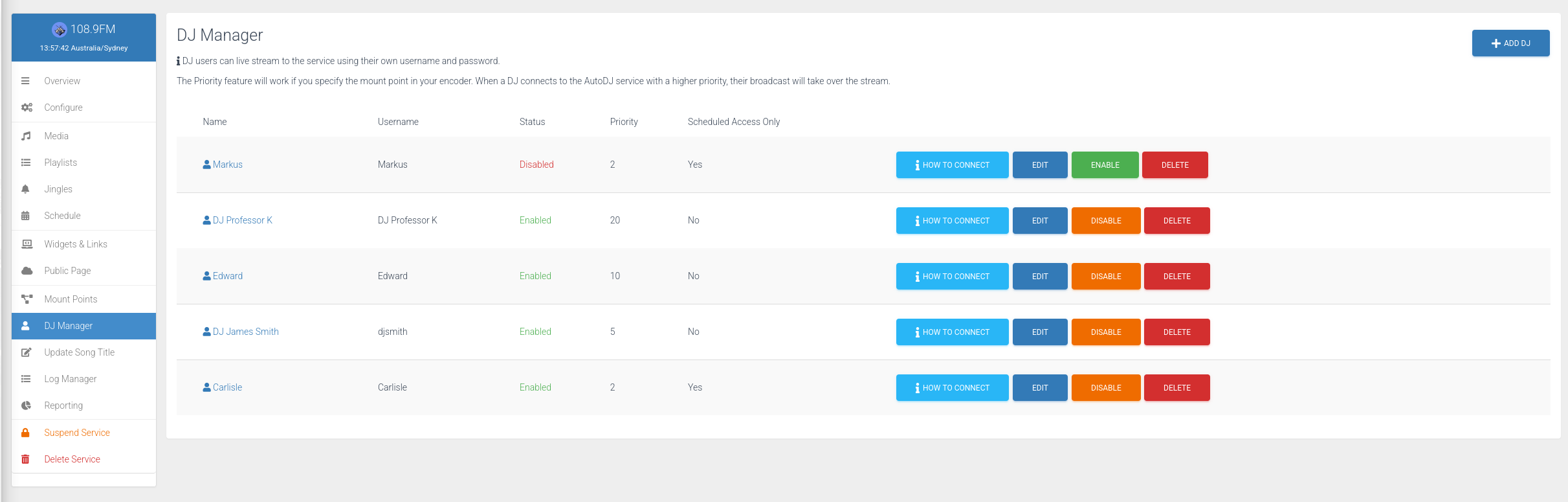Enable the Markus DJ account
The width and height of the screenshot is (1568, 502).
1104,165
